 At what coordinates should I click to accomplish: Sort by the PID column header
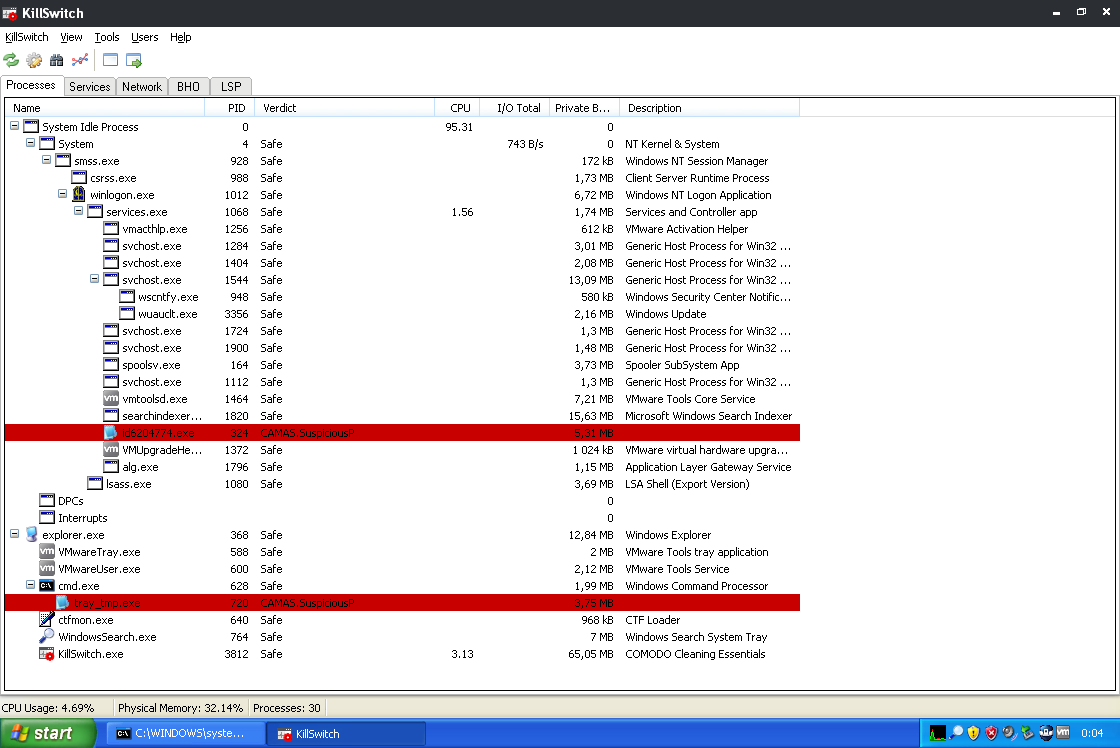(x=229, y=108)
